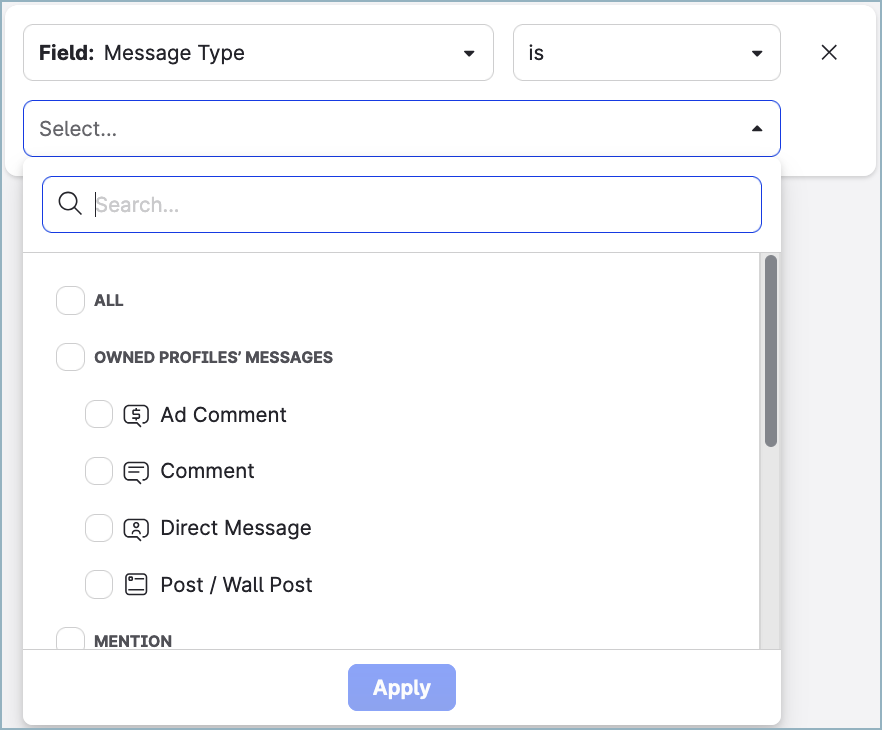The height and width of the screenshot is (730, 882).
Task: Click the Comment speech bubble icon
Action: (x=136, y=472)
